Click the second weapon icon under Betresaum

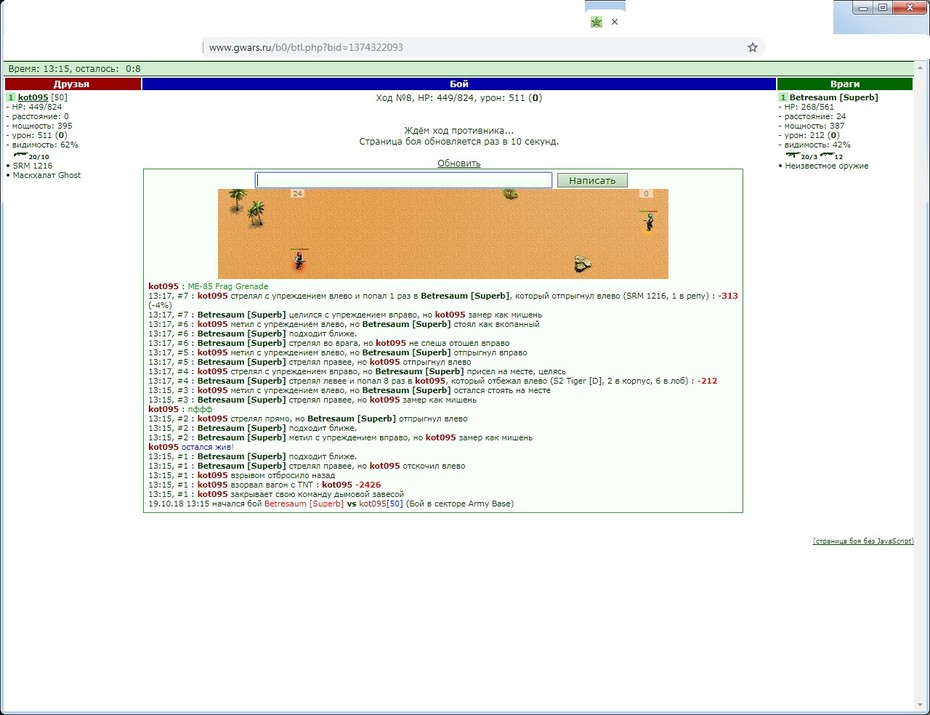[x=827, y=155]
